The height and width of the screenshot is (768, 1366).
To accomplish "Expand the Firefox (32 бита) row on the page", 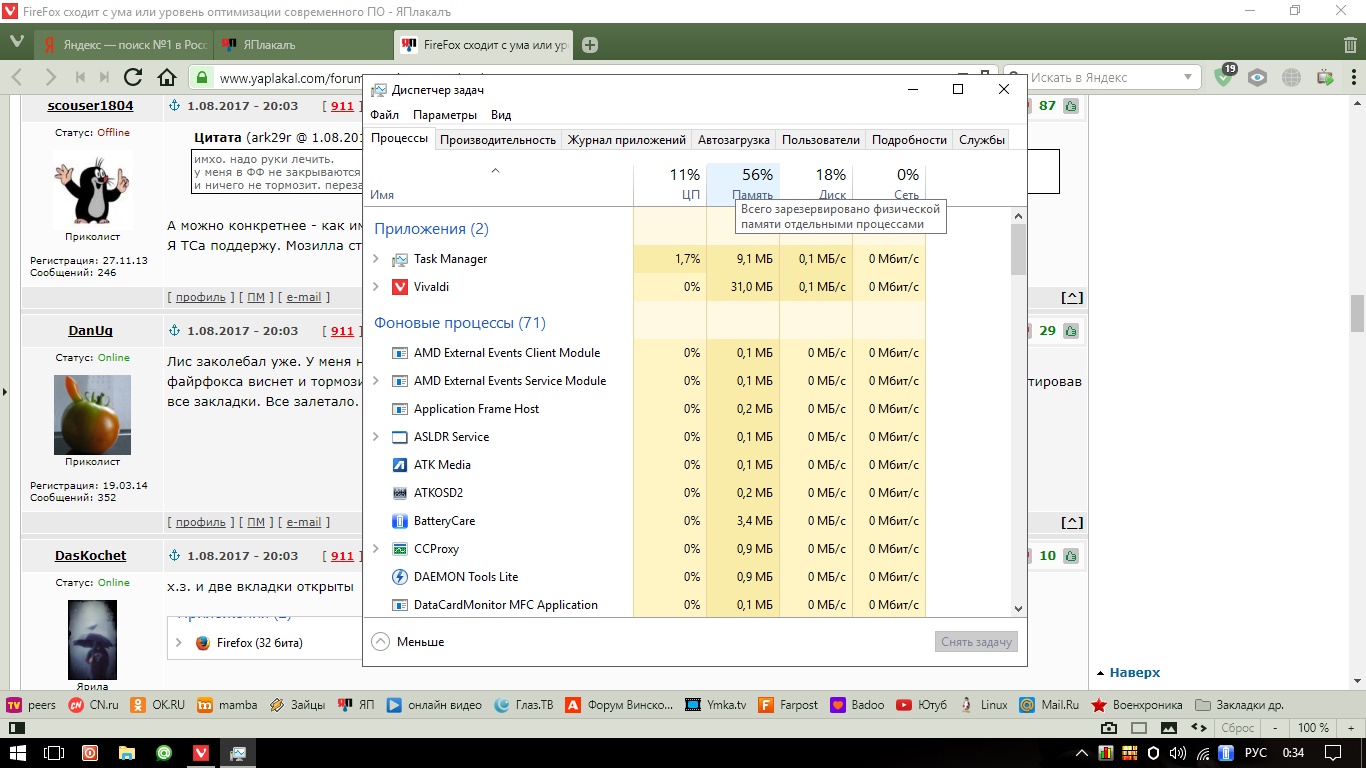I will pos(179,643).
